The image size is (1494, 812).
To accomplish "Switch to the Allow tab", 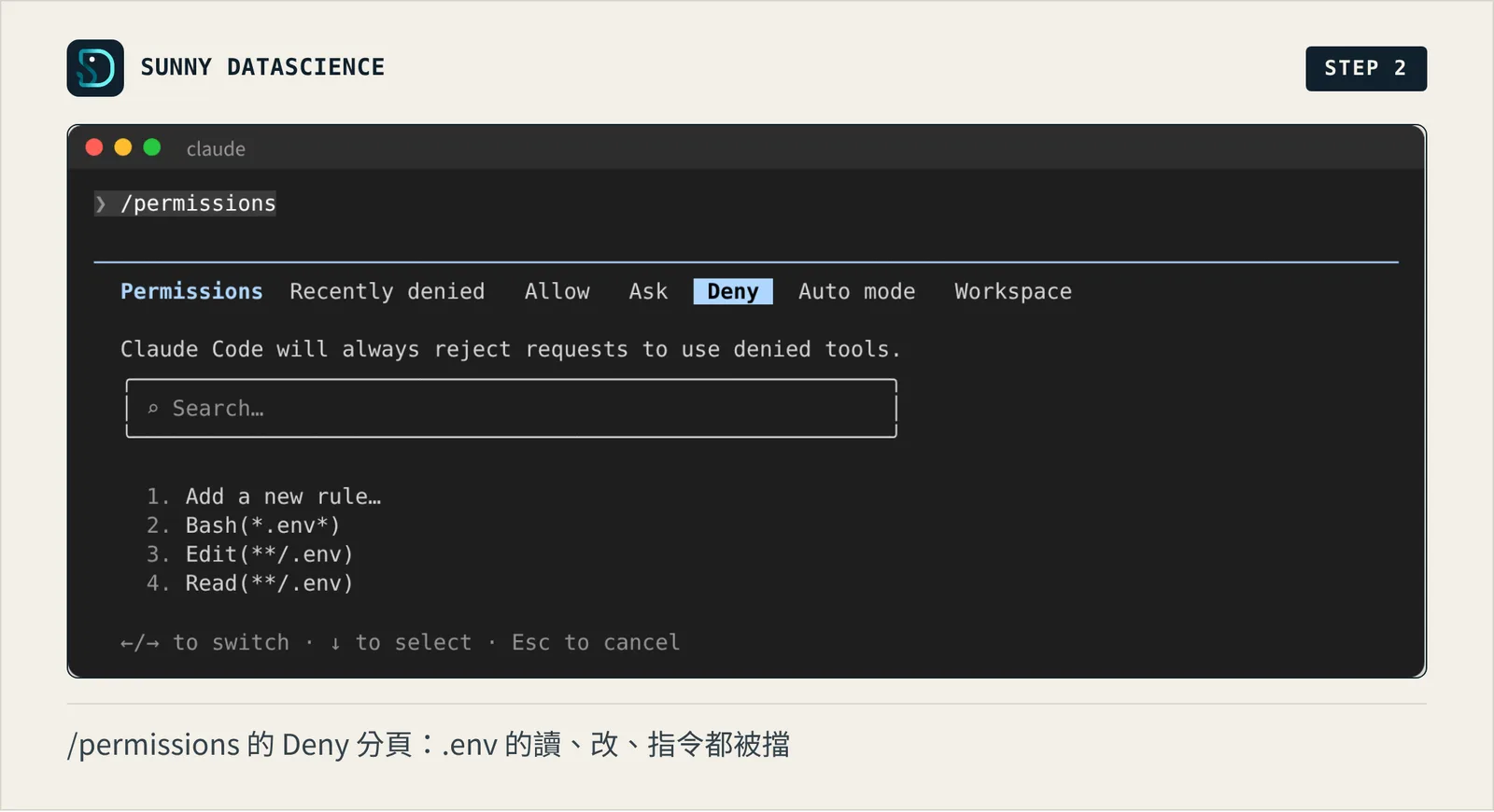I will click(557, 292).
